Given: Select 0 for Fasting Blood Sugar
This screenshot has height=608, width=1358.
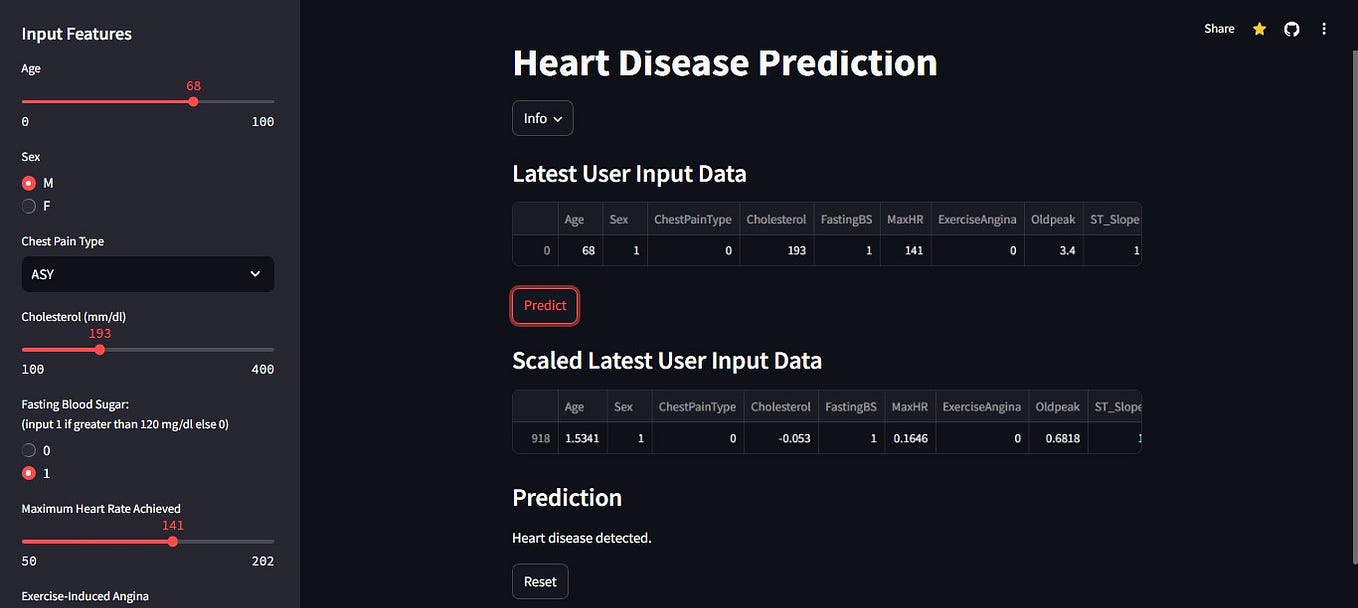Looking at the screenshot, I should click(x=29, y=450).
